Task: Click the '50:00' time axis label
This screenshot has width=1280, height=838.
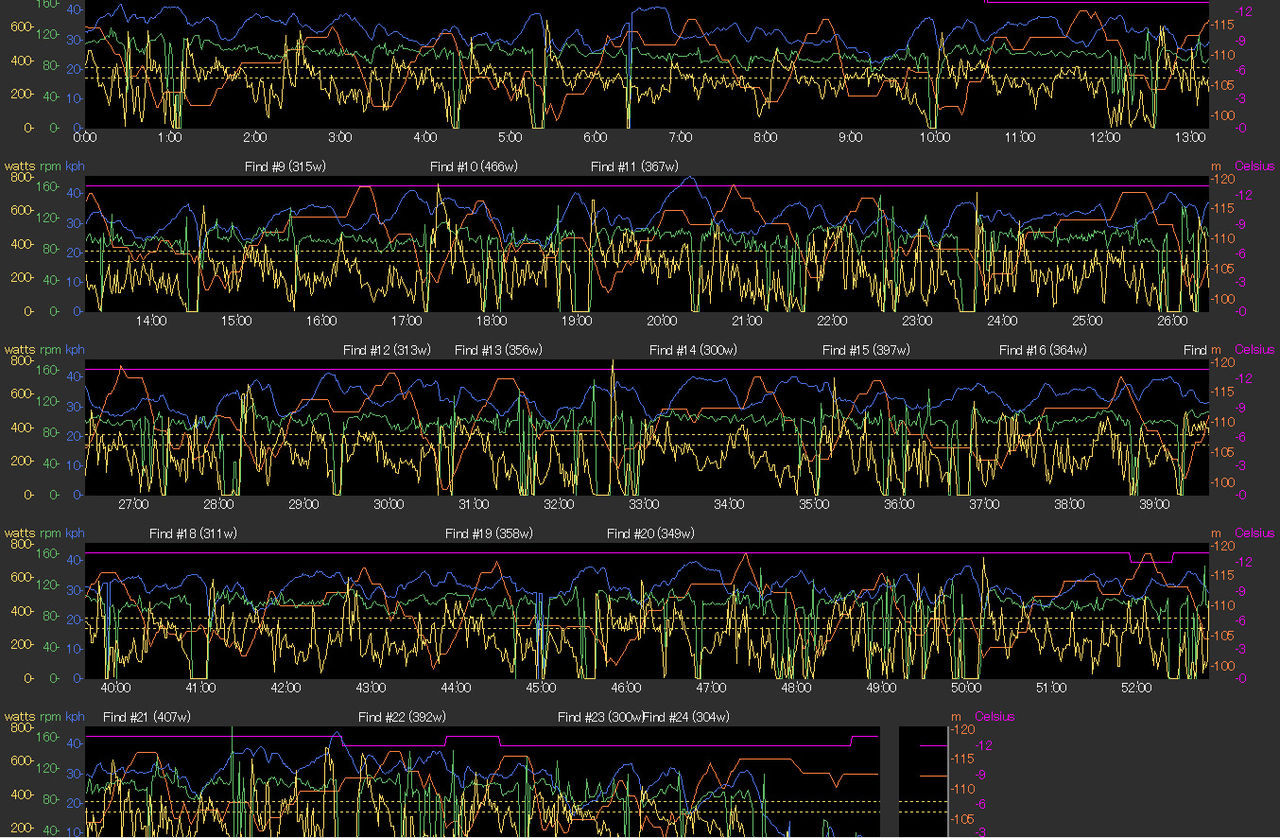Action: click(x=966, y=689)
